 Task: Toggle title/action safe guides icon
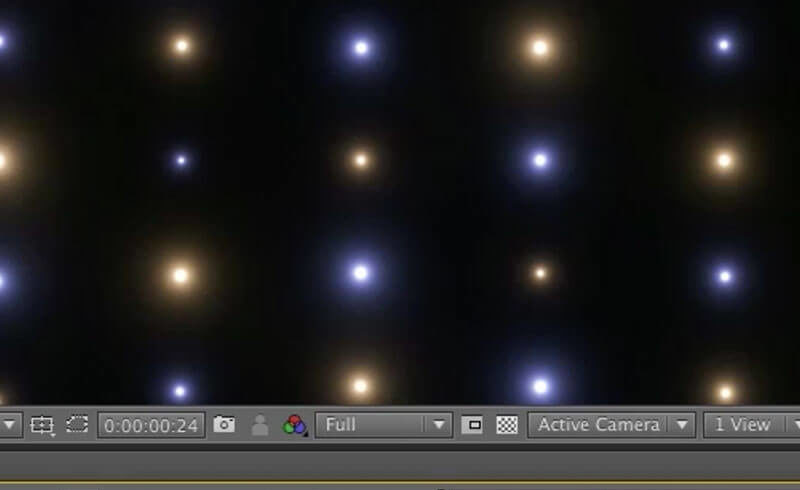[x=42, y=425]
